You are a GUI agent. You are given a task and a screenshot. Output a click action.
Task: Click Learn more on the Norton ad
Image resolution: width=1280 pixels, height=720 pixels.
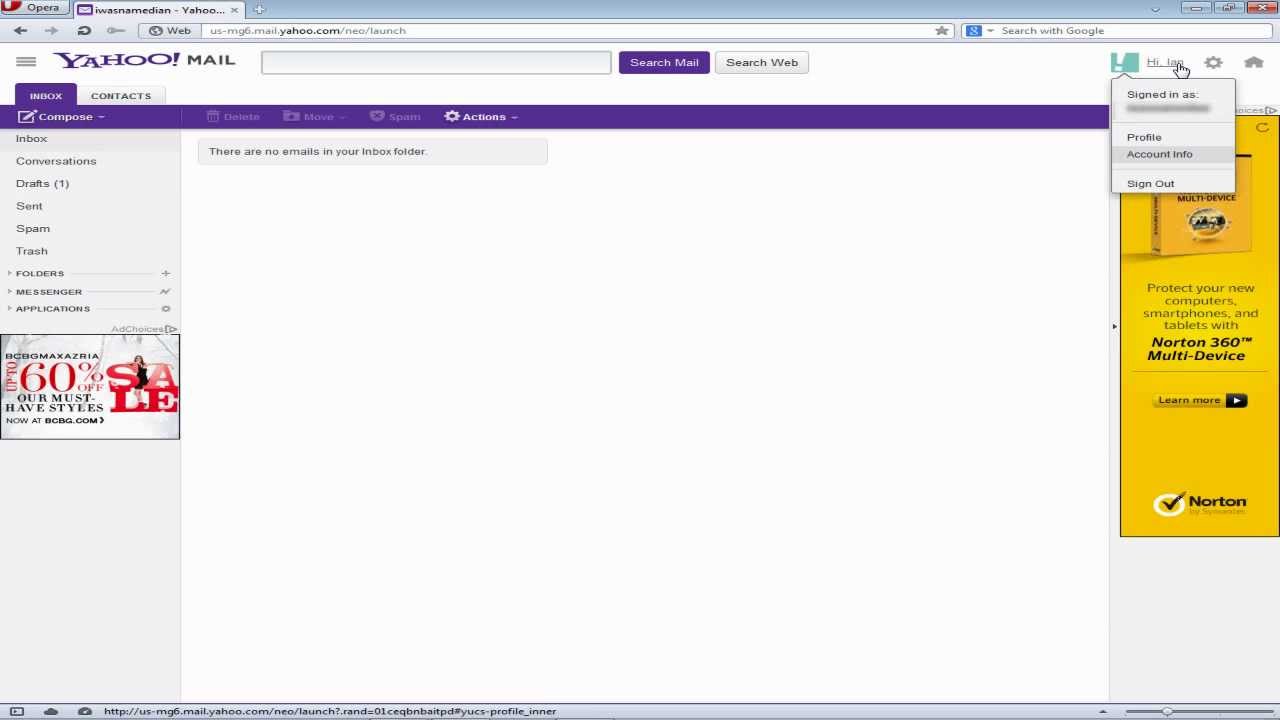pyautogui.click(x=1200, y=400)
